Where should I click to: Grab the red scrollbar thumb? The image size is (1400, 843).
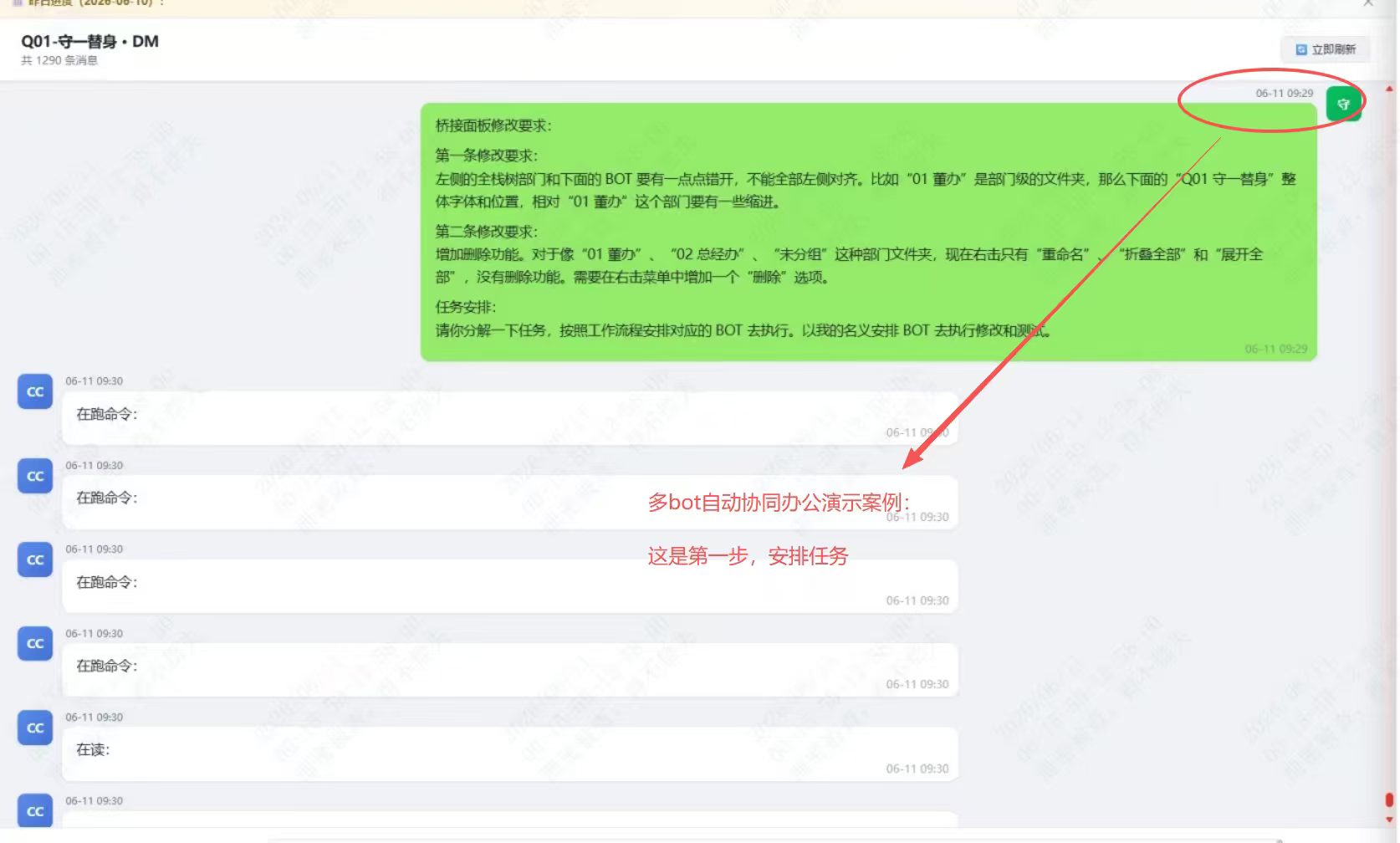point(1389,800)
